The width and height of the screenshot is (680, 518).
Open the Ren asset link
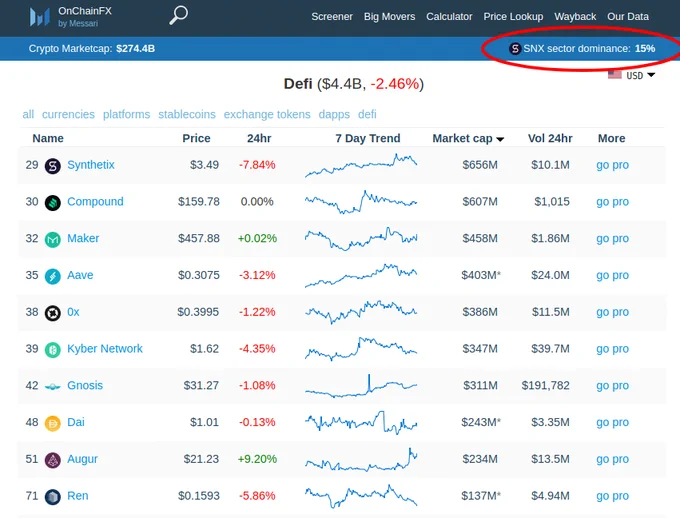click(x=77, y=495)
